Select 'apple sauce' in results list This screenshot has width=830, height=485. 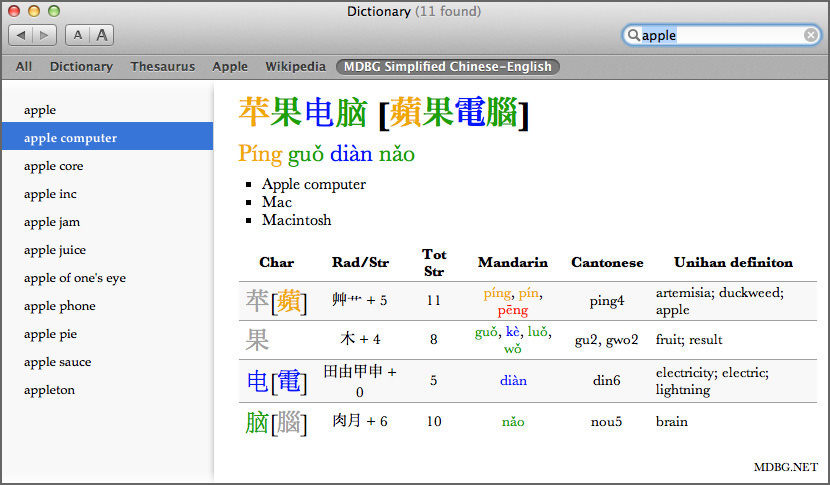(x=107, y=362)
